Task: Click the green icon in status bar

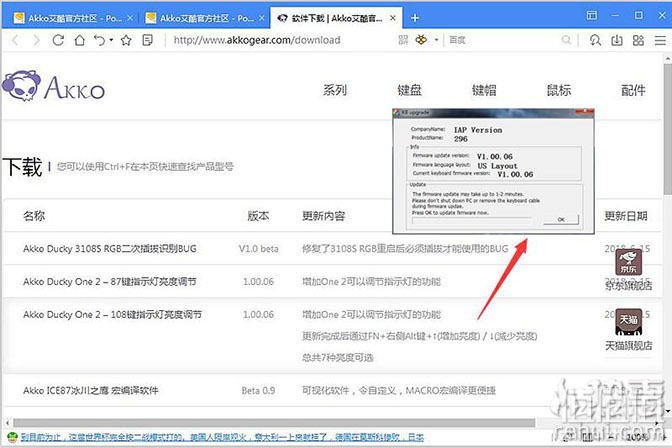Action: (13, 437)
